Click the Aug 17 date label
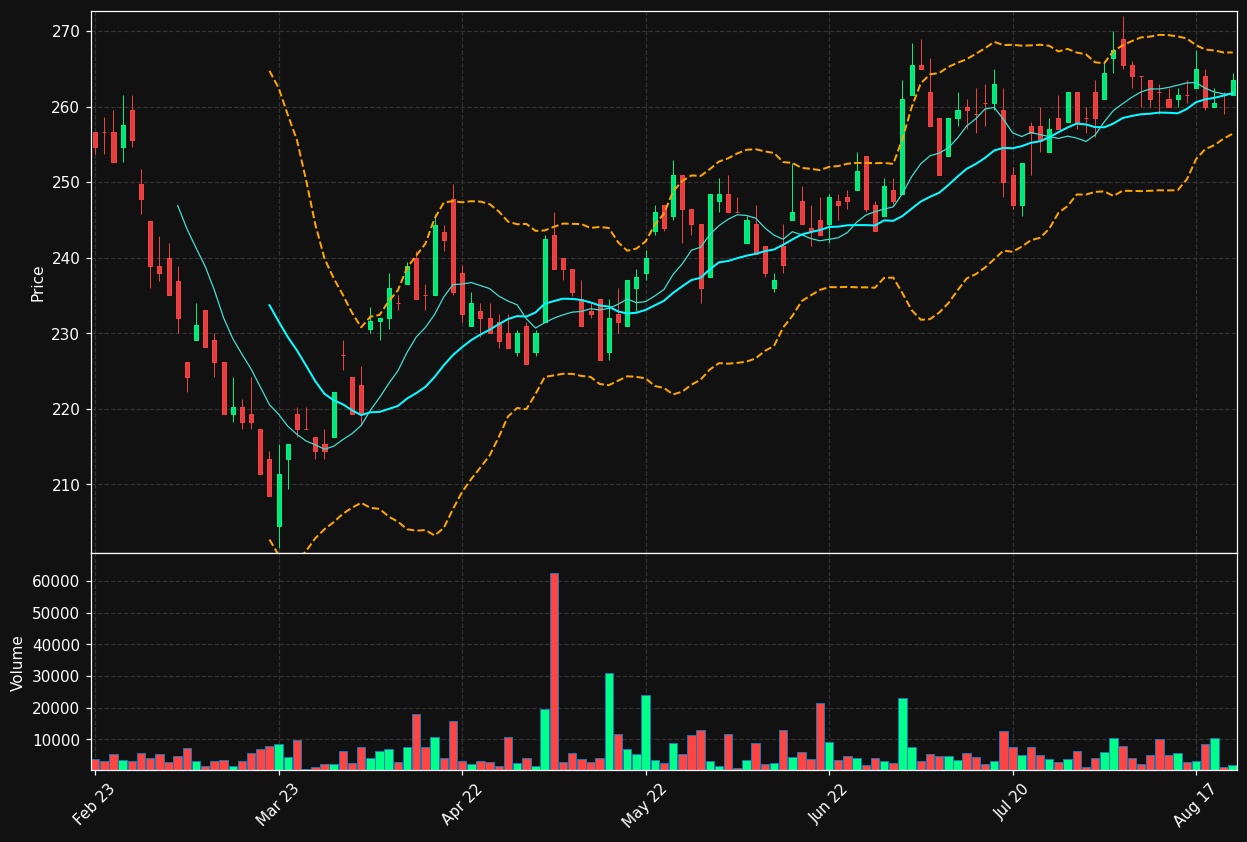 coord(1195,804)
